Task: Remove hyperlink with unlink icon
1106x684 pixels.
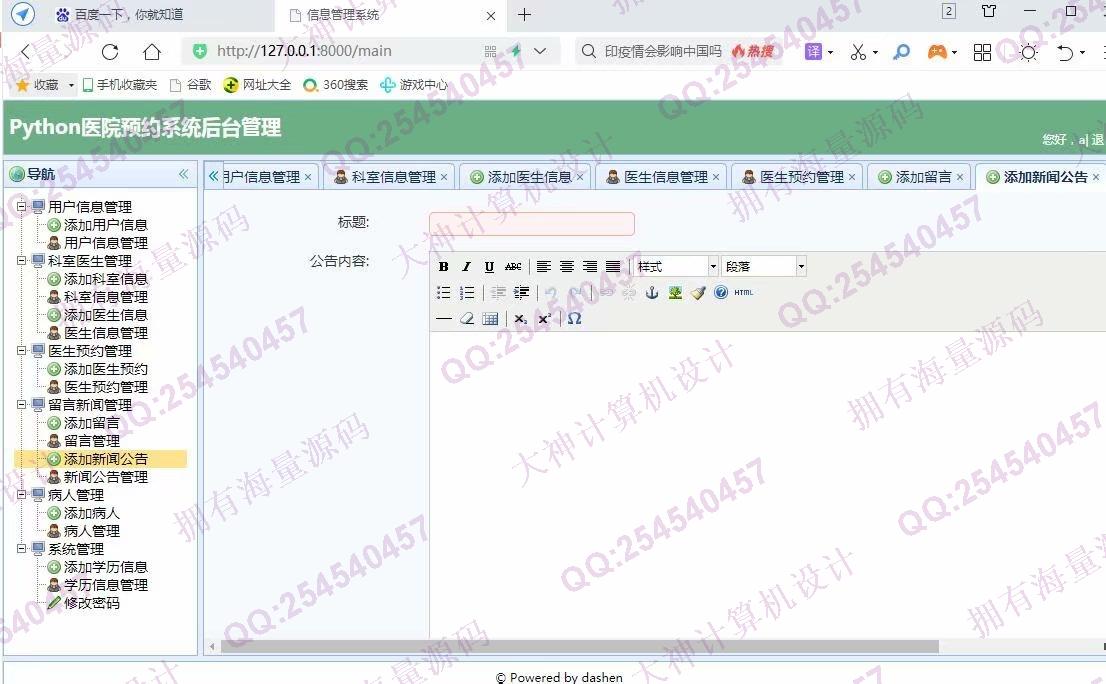Action: [628, 293]
